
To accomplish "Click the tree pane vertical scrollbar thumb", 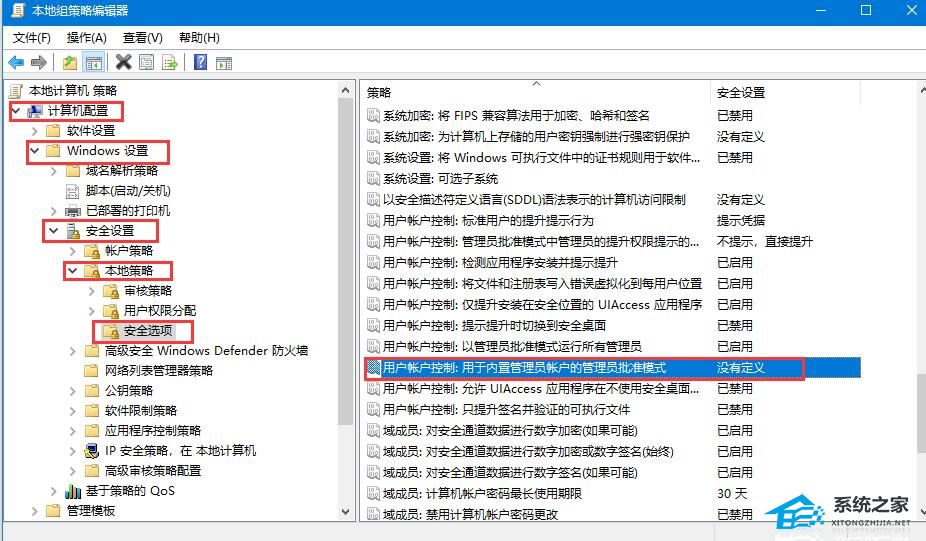I will 346,262.
